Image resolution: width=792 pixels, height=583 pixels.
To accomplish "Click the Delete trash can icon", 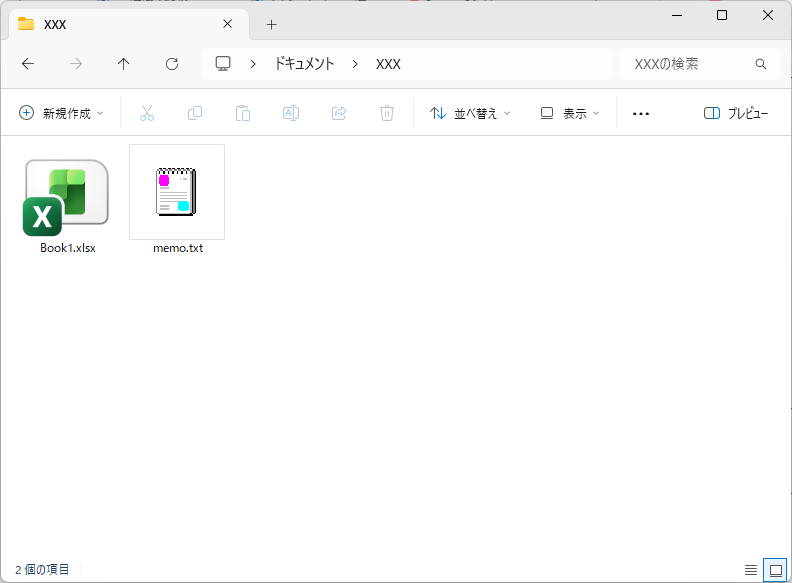I will point(387,113).
